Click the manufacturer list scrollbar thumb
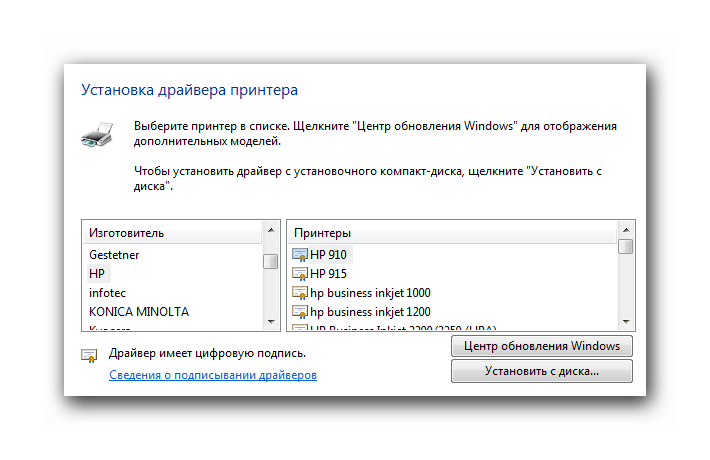Screen dimensions: 710x460 pyautogui.click(x=271, y=261)
